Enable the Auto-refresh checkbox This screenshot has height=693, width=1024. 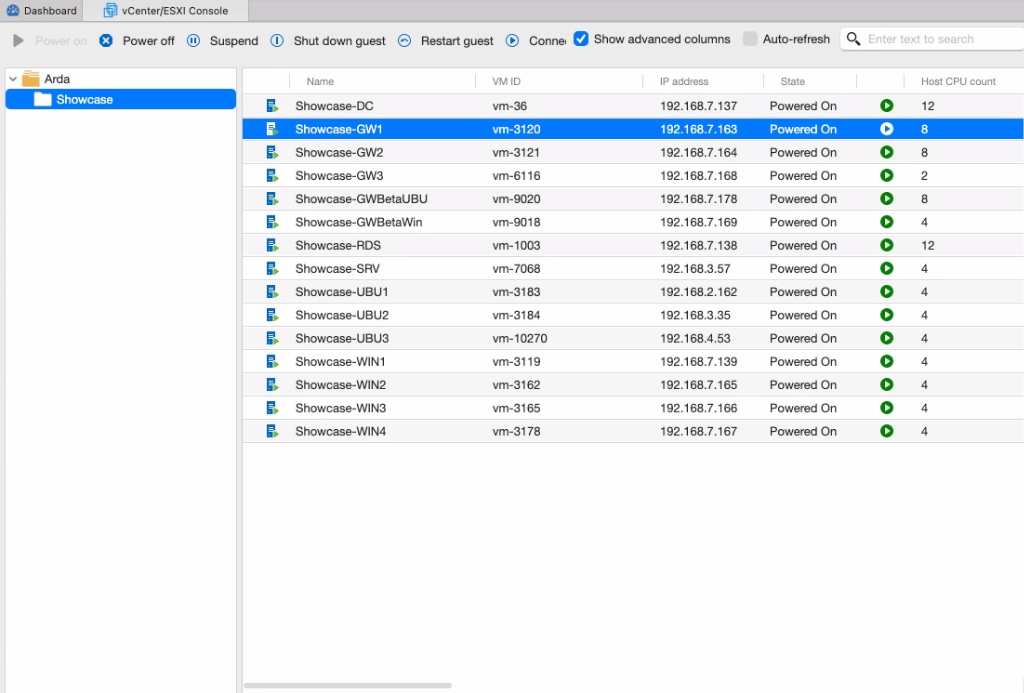pyautogui.click(x=750, y=39)
